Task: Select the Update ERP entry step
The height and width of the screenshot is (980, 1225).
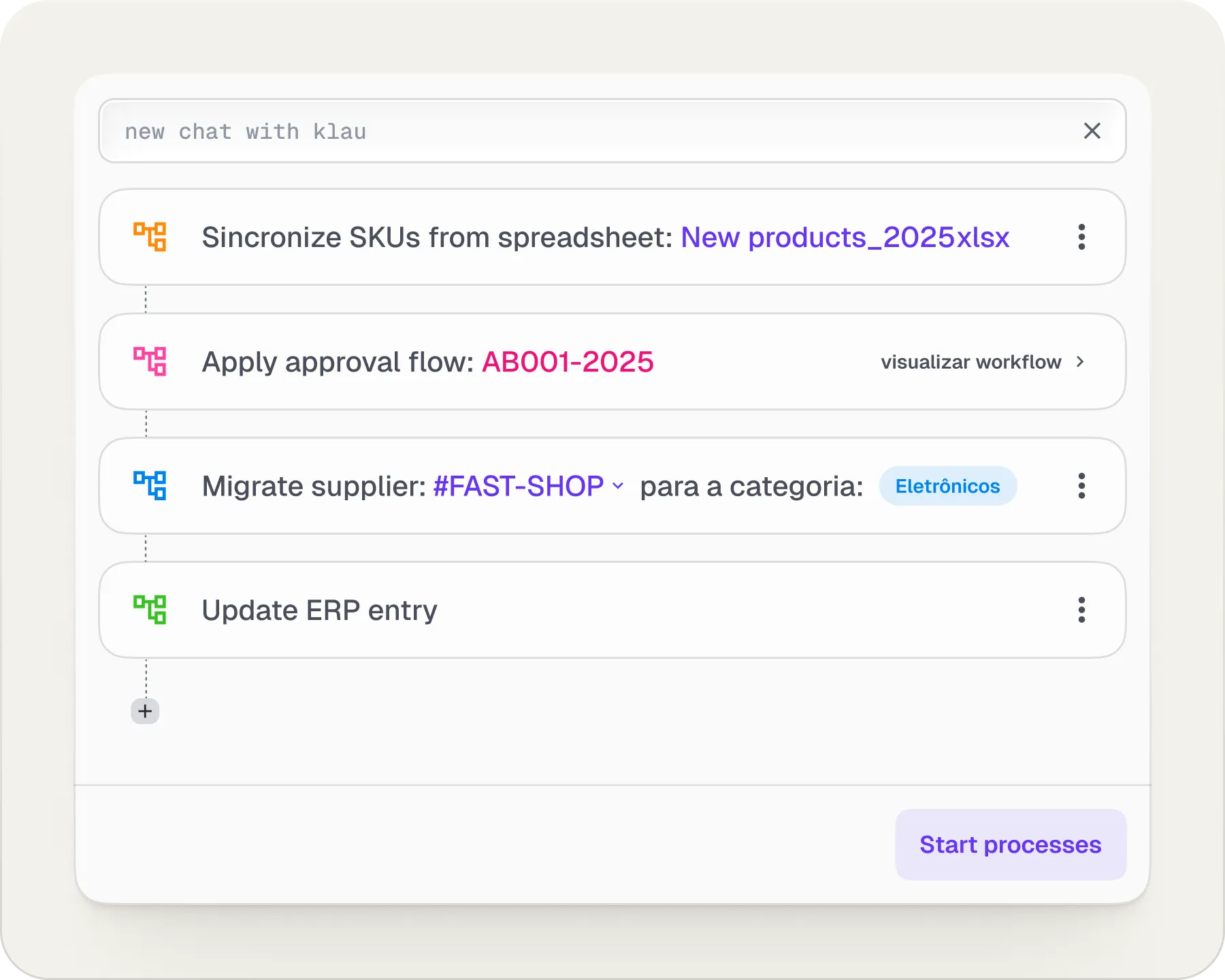Action: (320, 610)
